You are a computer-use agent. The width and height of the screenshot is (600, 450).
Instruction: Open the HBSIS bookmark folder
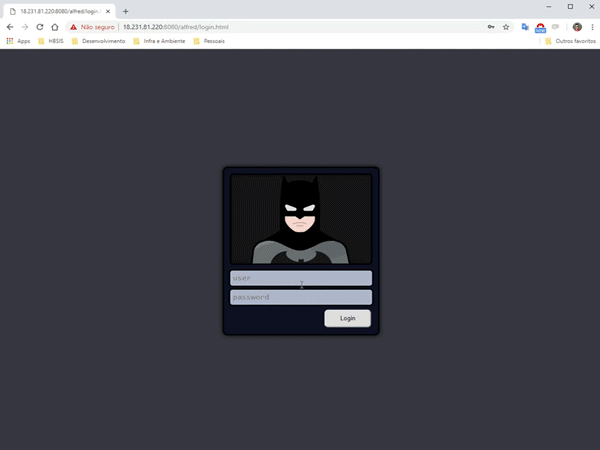point(51,41)
